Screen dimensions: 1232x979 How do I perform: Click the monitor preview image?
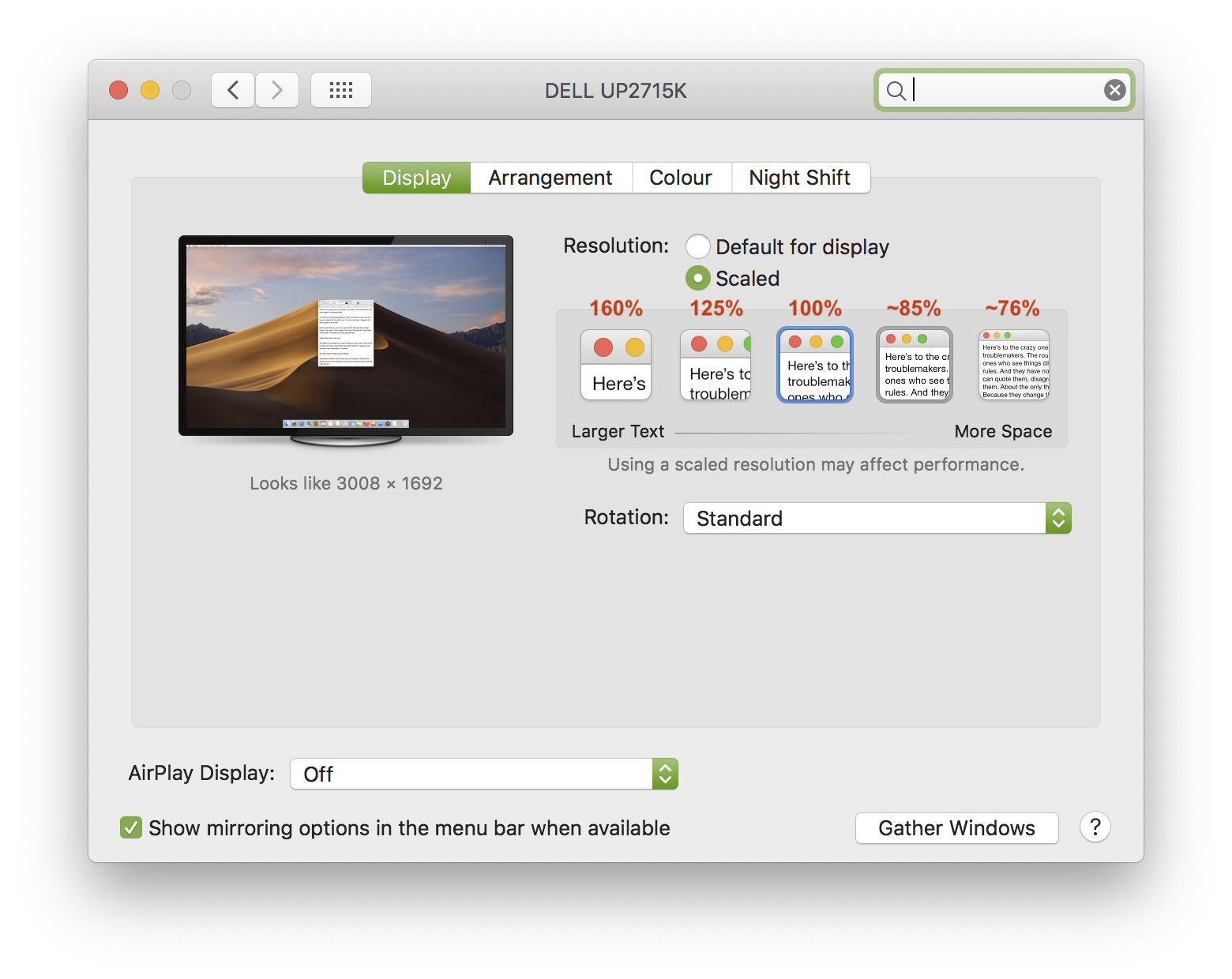[346, 341]
